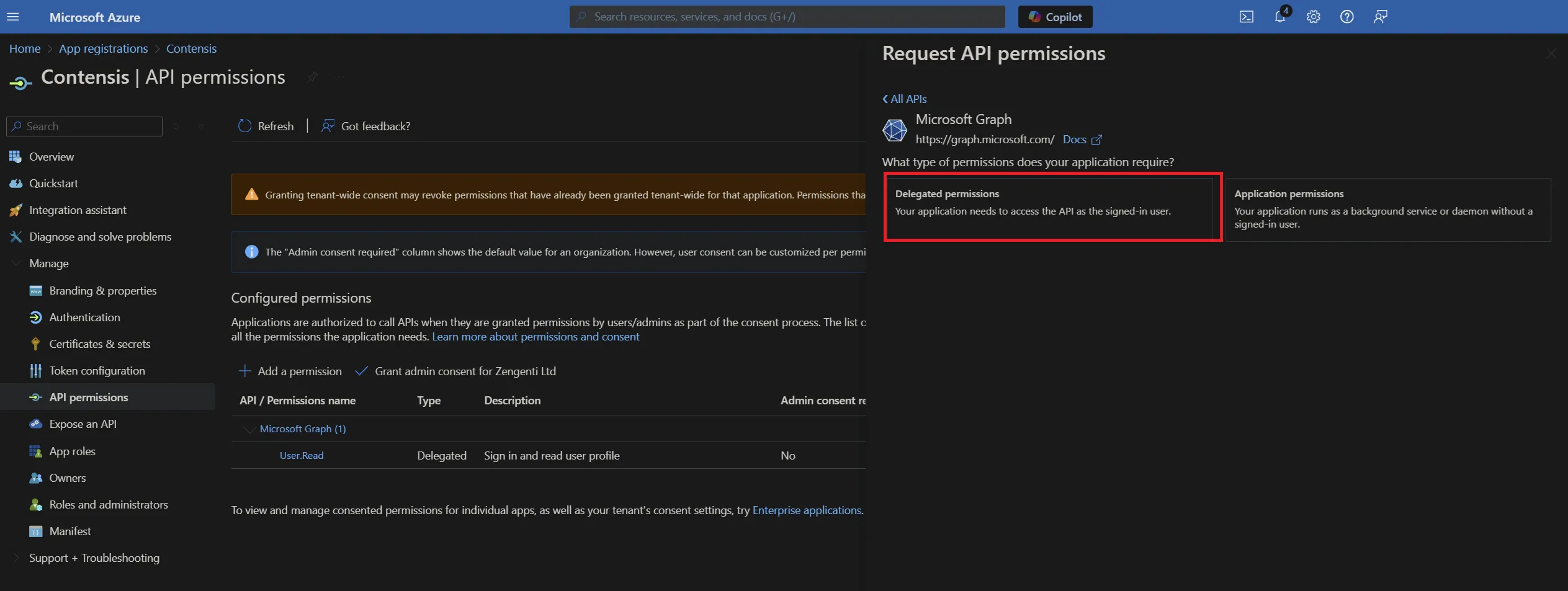Open Certificates & secrets
This screenshot has height=591, width=1568.
coord(99,344)
